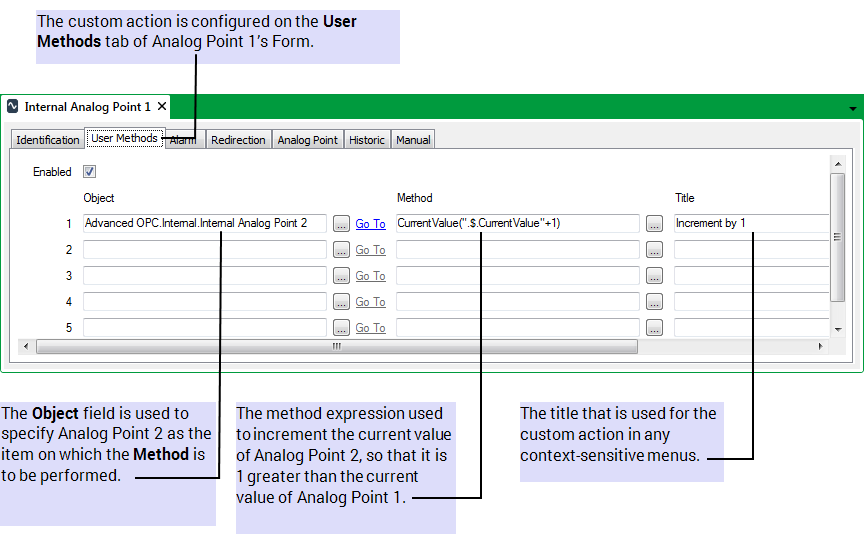
Task: Open the document tab list dropdown arrow
Action: 853,108
